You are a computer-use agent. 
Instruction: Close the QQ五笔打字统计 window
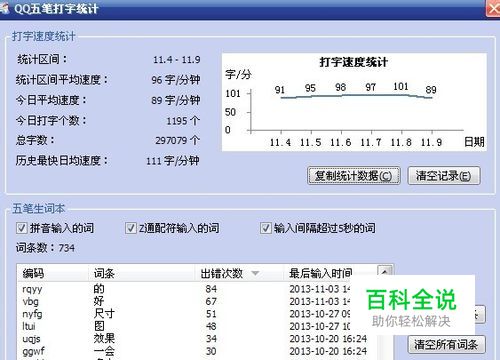click(493, 8)
